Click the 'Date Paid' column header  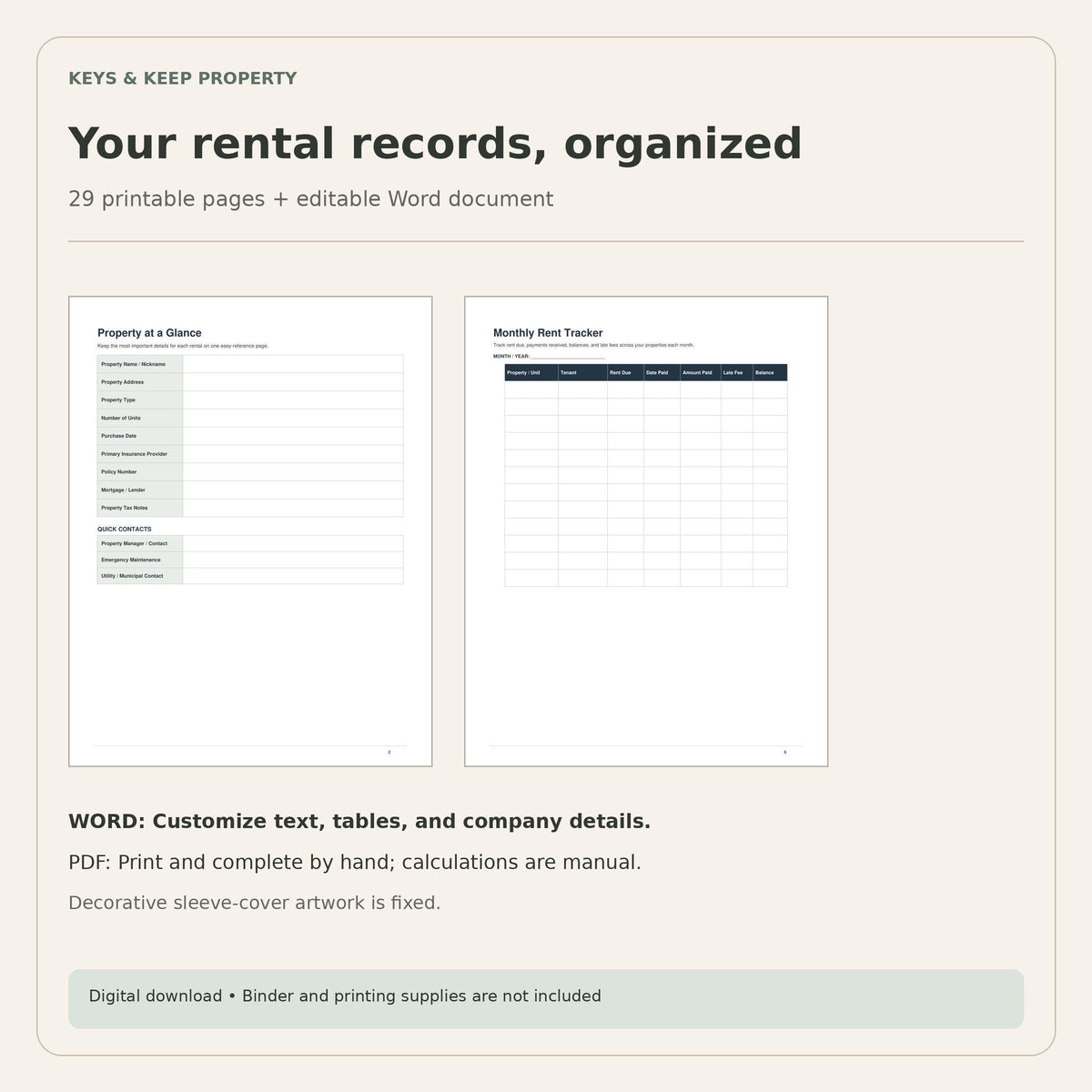pyautogui.click(x=662, y=372)
